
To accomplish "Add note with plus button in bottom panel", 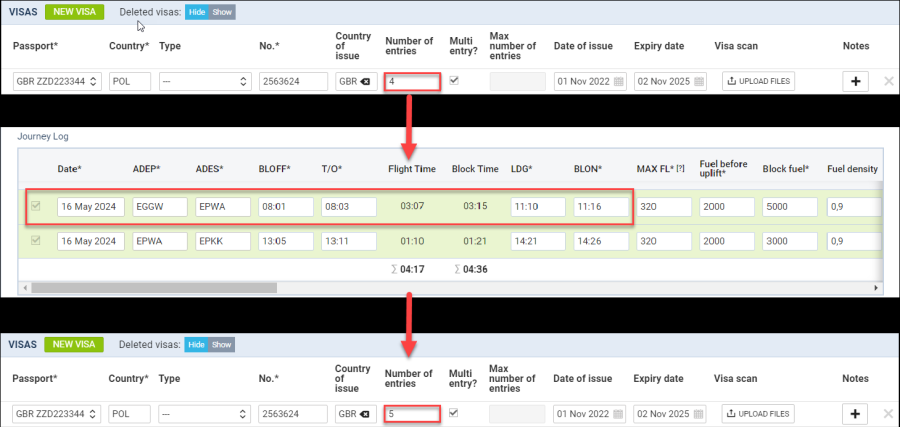I will click(855, 413).
